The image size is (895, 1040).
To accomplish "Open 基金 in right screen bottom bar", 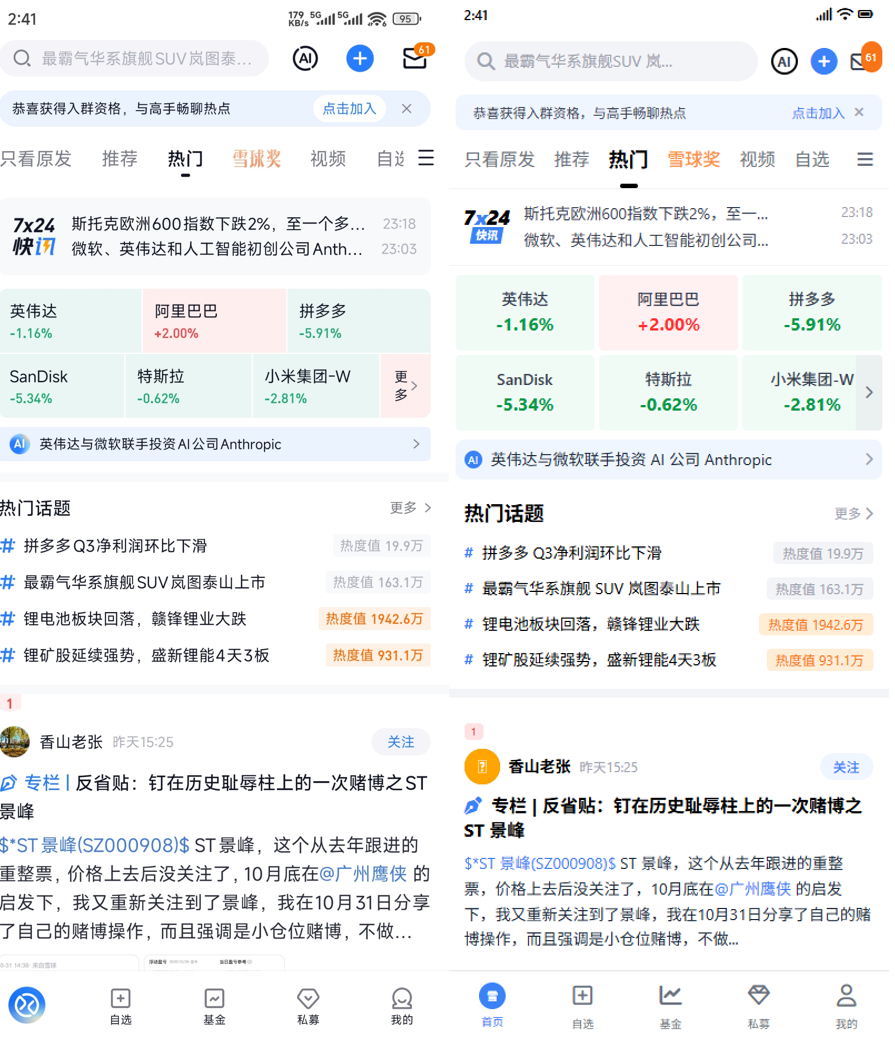I will (670, 1006).
